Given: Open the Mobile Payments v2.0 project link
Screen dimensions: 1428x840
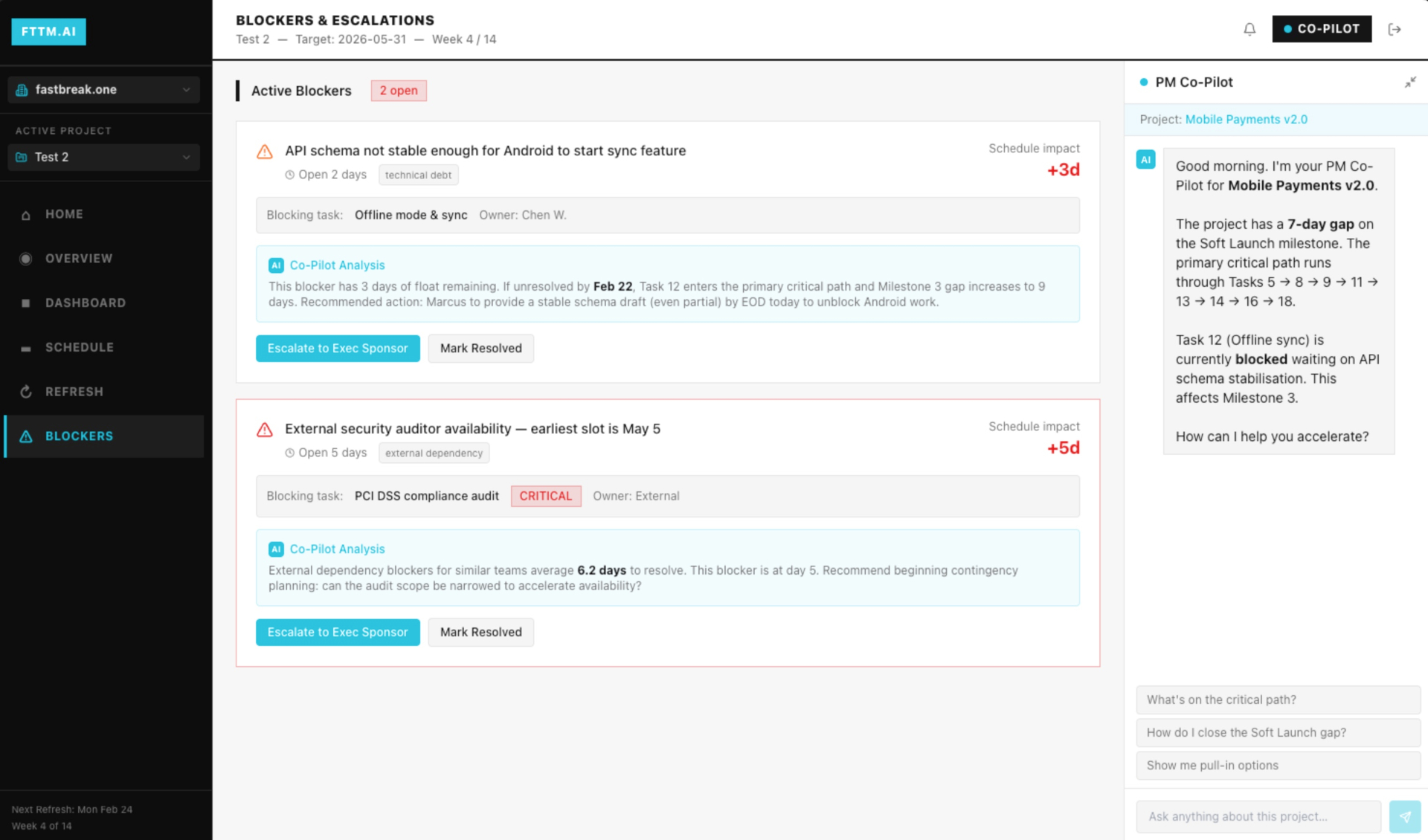Looking at the screenshot, I should pos(1246,120).
